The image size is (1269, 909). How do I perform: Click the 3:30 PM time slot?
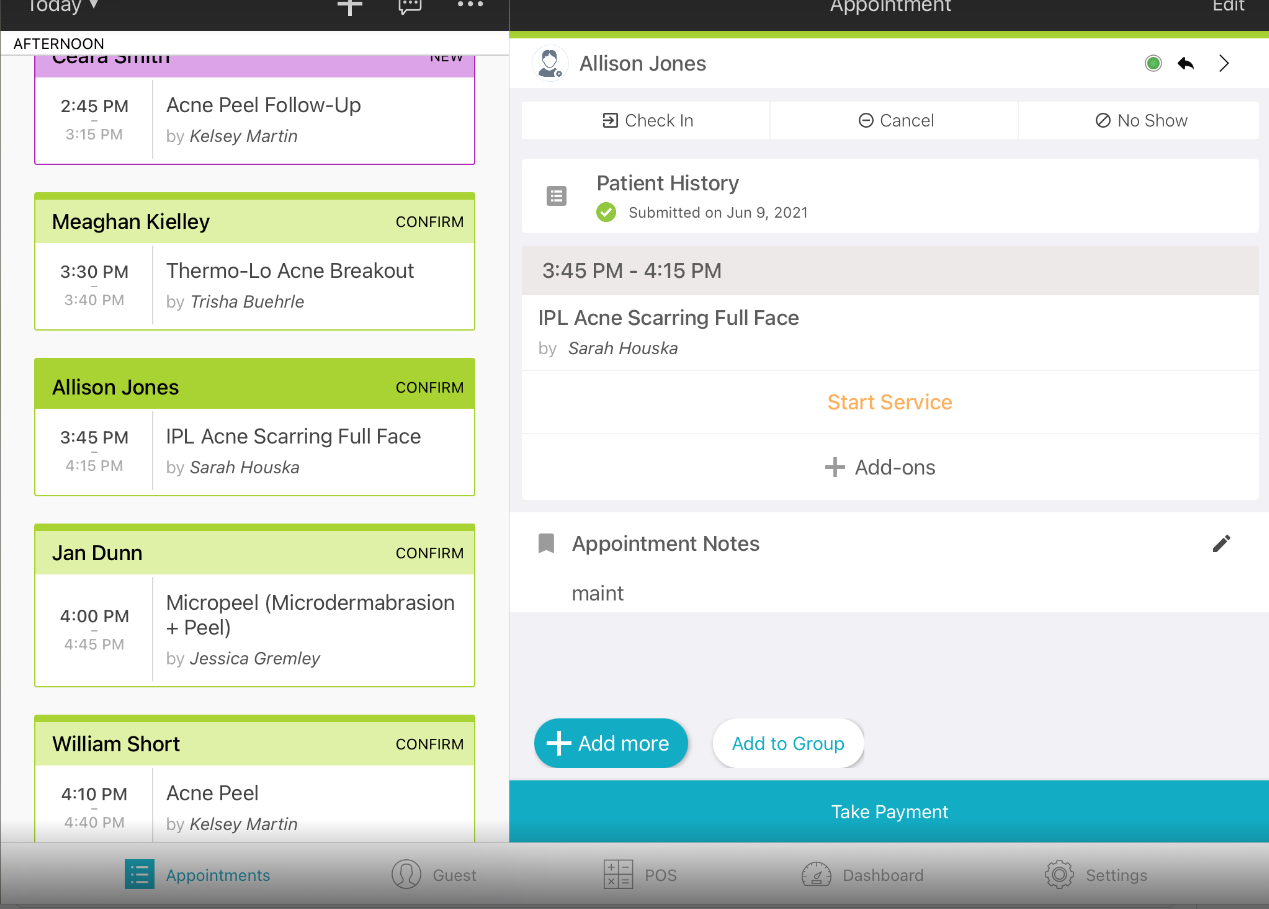click(94, 272)
